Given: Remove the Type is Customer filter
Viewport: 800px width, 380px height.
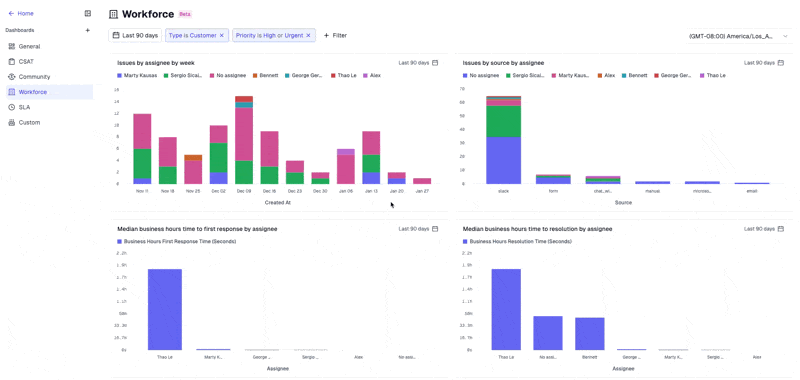Looking at the screenshot, I should click(x=221, y=36).
